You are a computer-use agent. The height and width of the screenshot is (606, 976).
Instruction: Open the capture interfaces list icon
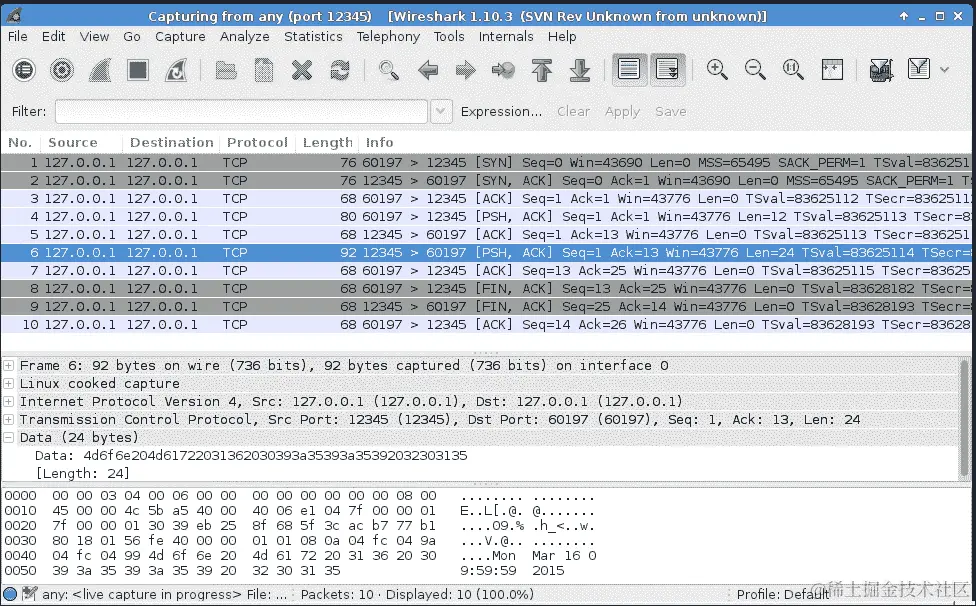[24, 70]
